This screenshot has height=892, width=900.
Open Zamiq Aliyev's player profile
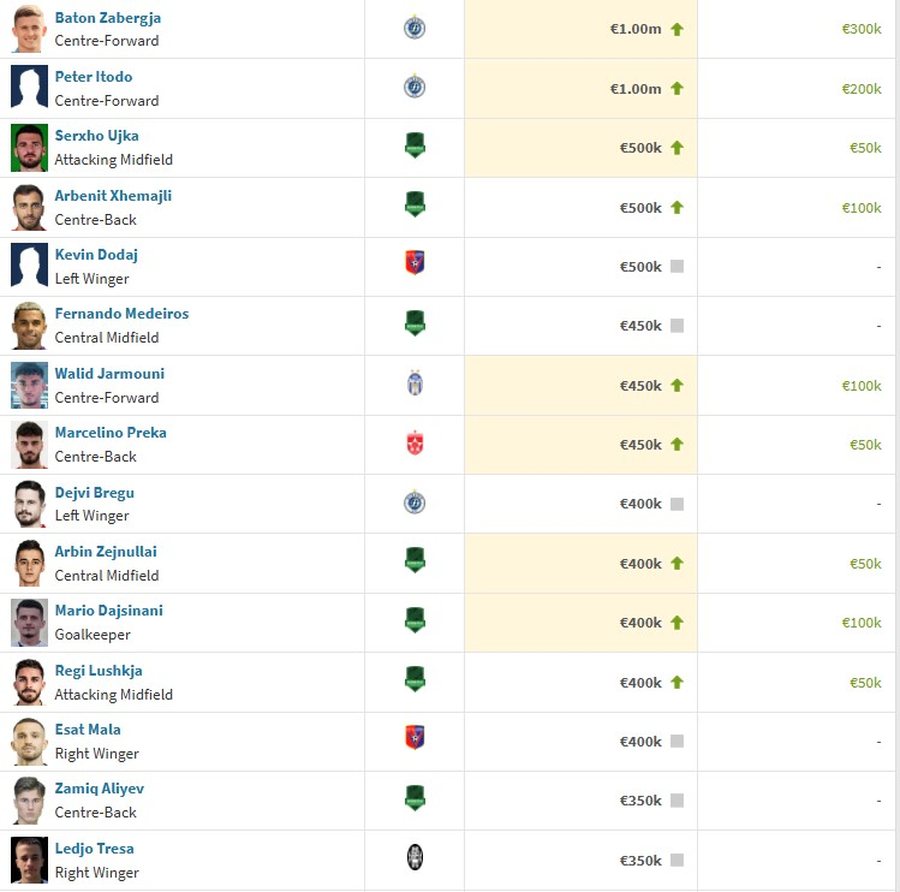click(99, 789)
